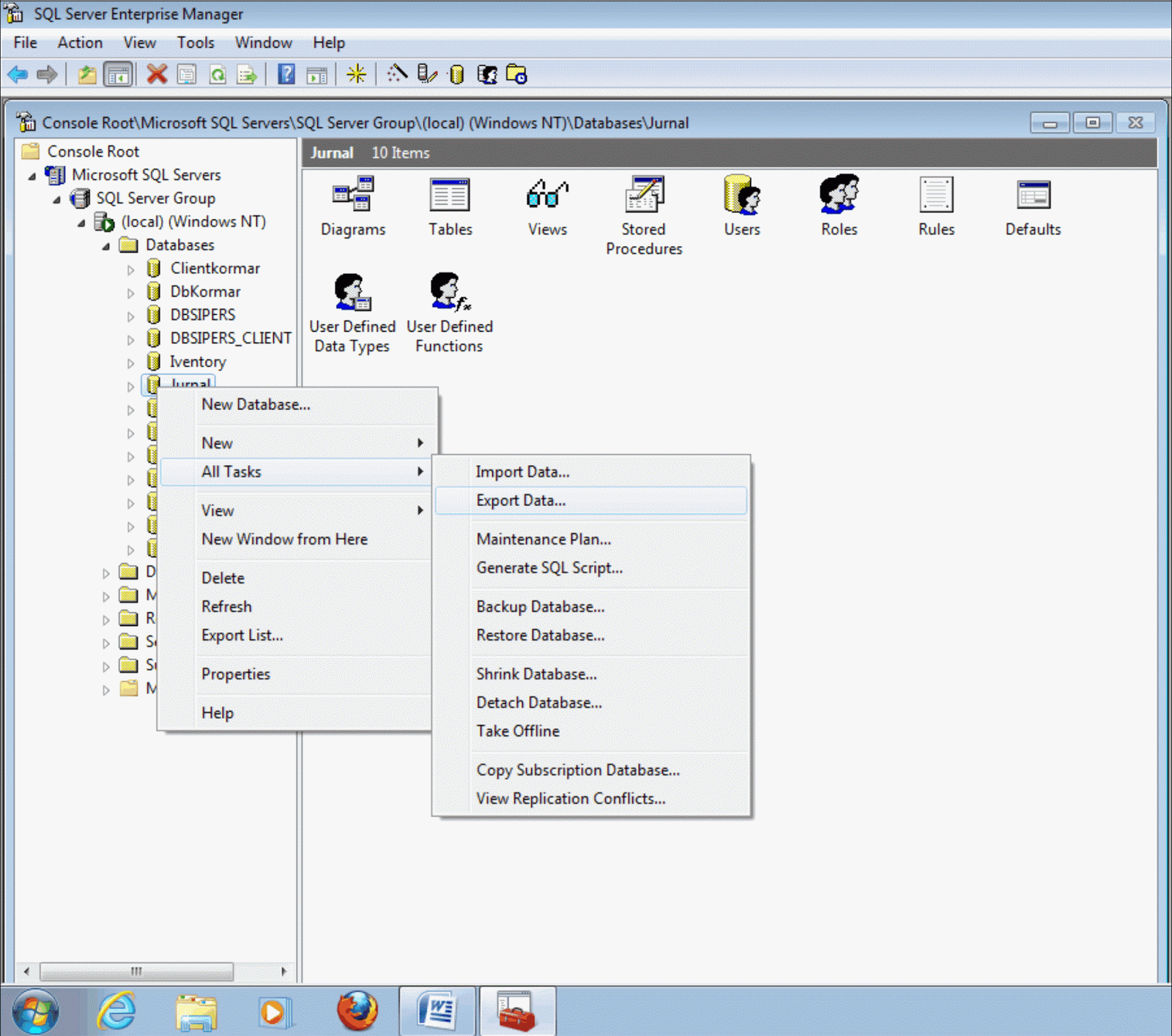
Task: Select the Console Root tree item
Action: 93,152
